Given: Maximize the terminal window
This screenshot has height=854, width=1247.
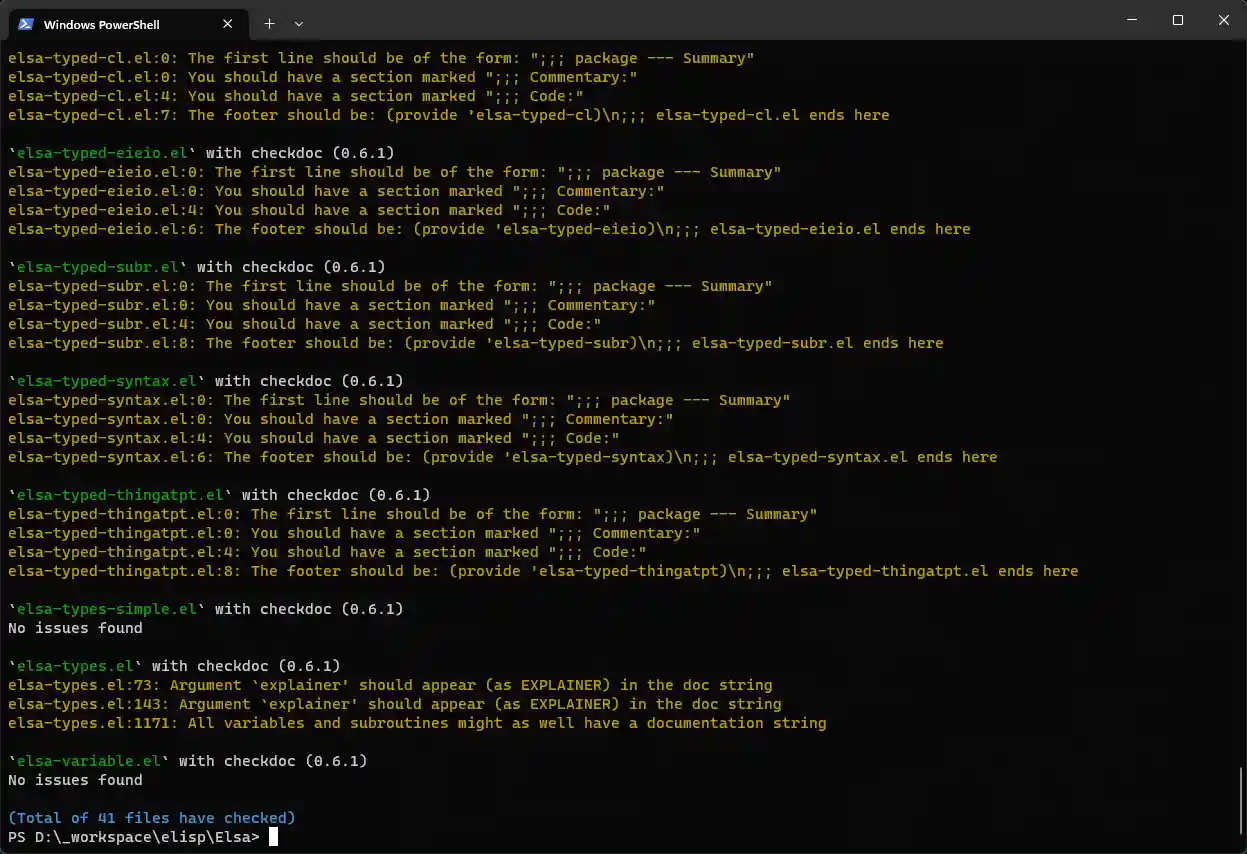Looking at the screenshot, I should coord(1177,20).
